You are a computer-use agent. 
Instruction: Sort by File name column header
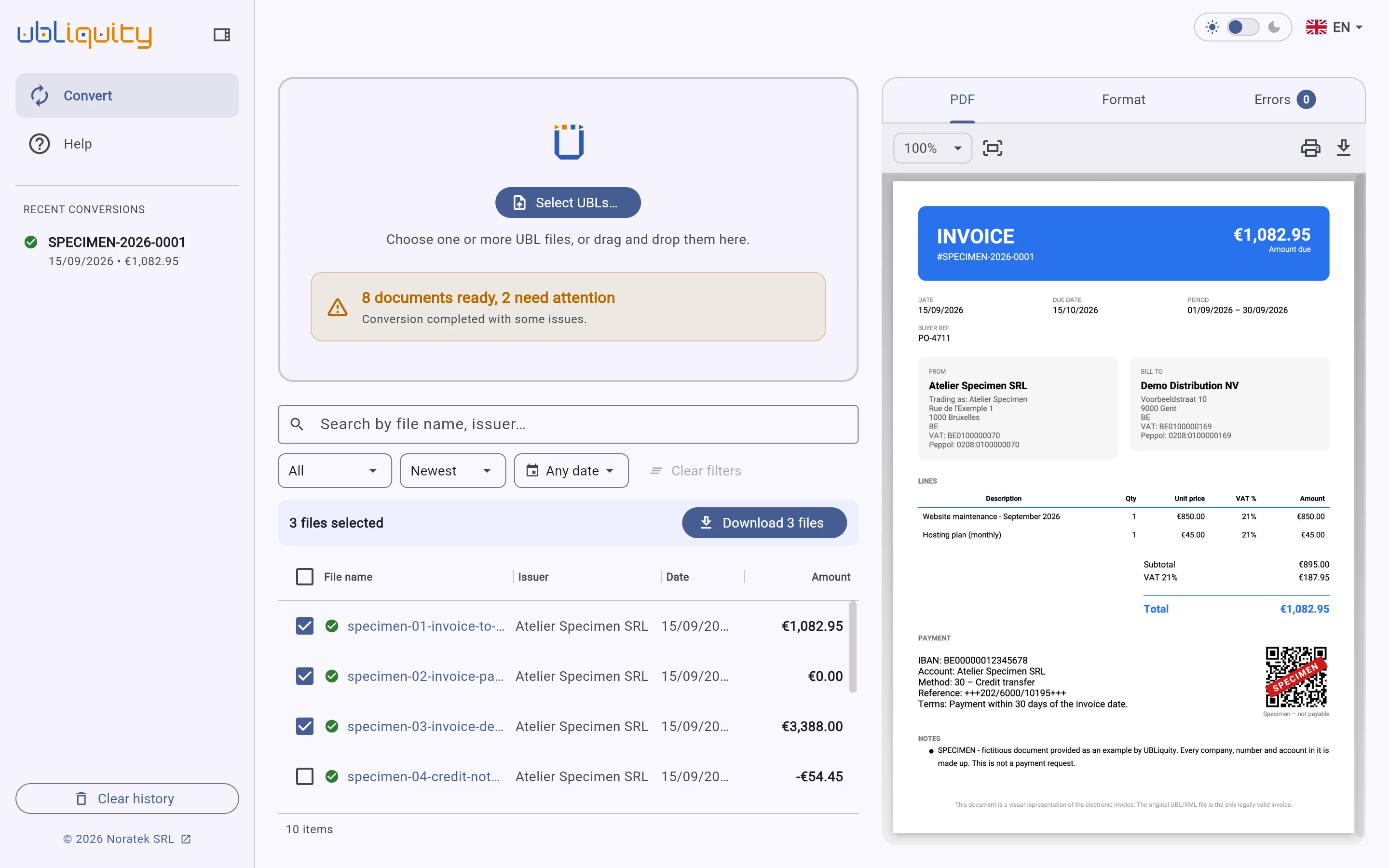pos(348,576)
